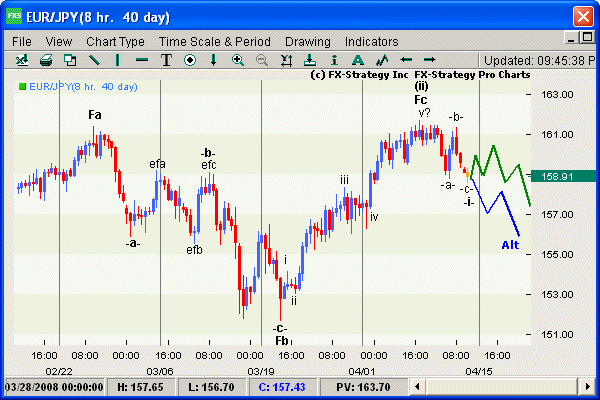Click the 151.00 price axis label

point(557,335)
